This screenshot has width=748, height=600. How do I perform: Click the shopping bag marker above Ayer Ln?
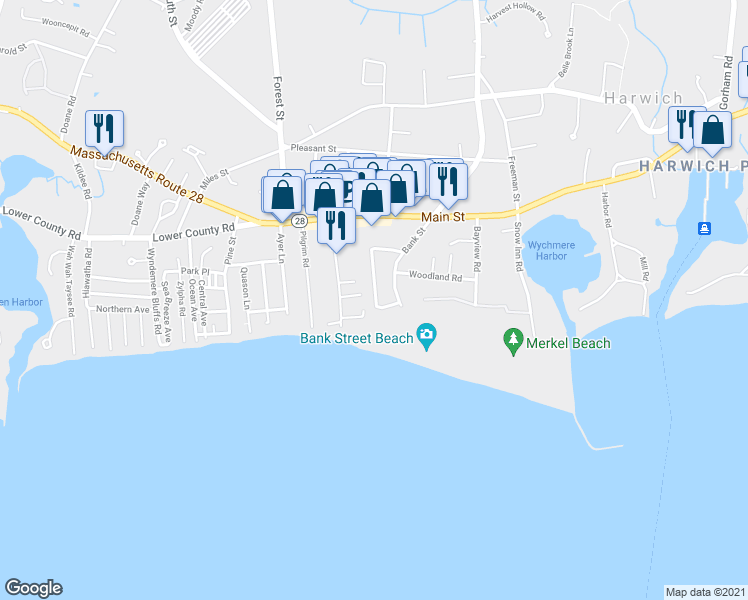(283, 195)
